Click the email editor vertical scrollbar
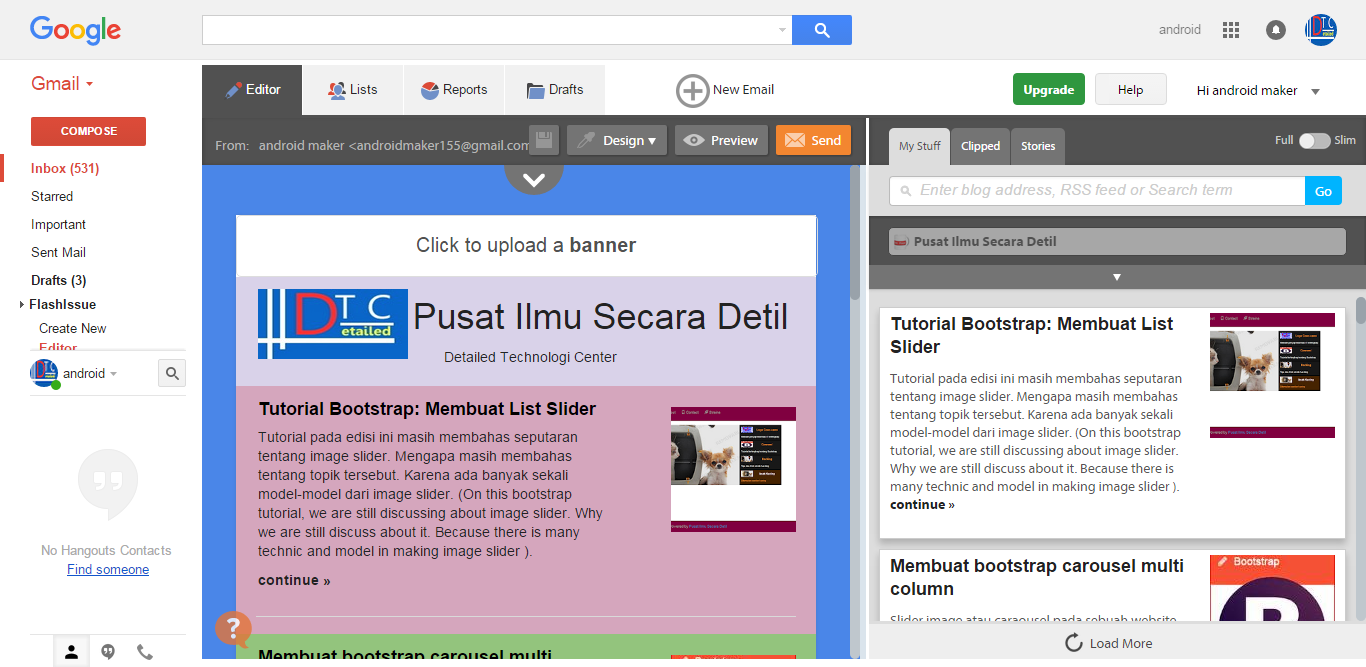The height and width of the screenshot is (667, 1366). [x=855, y=232]
